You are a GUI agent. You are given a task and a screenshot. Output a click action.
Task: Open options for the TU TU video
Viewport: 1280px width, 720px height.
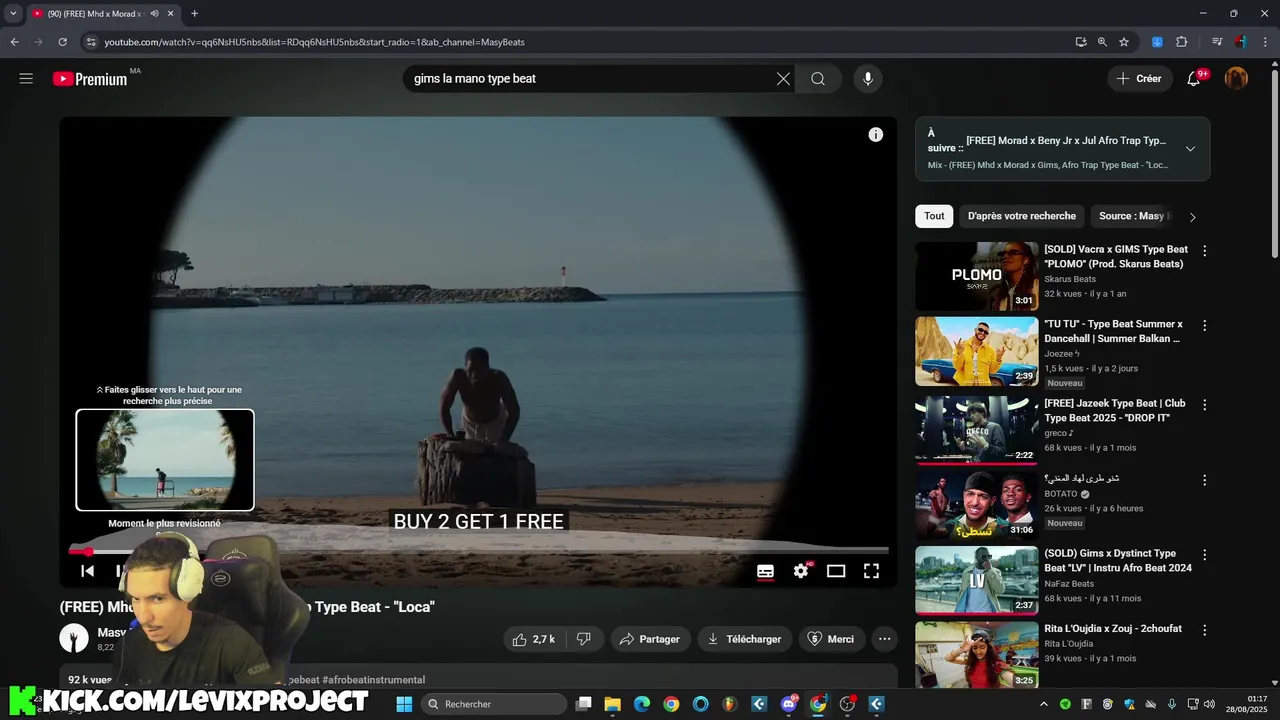pos(1204,326)
